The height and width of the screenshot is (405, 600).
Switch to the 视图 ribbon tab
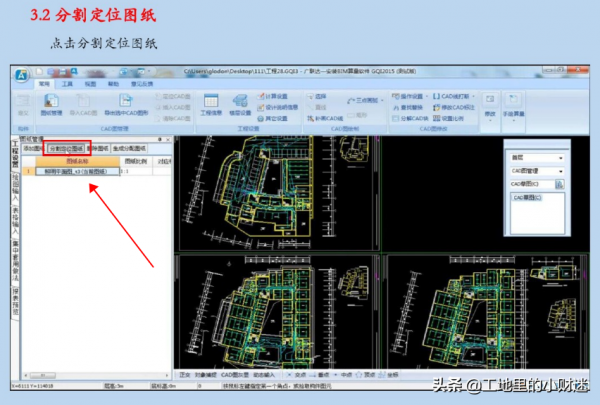coord(90,84)
